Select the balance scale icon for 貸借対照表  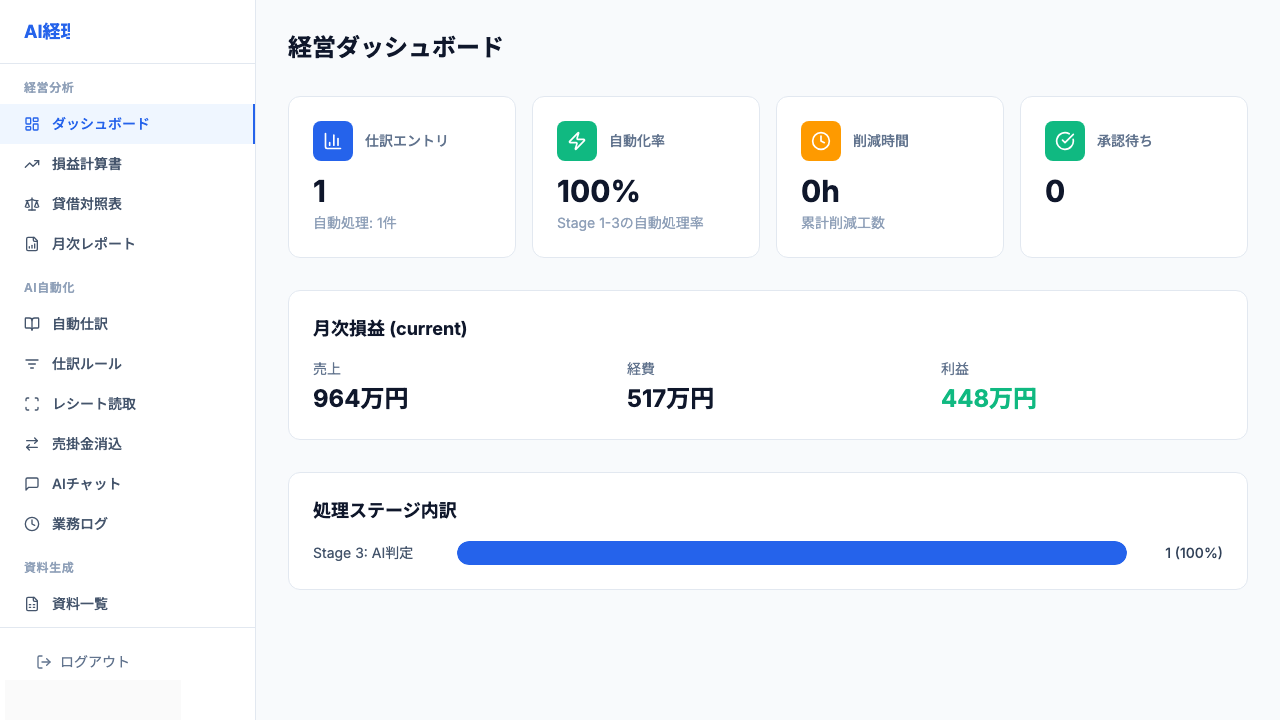pos(33,203)
